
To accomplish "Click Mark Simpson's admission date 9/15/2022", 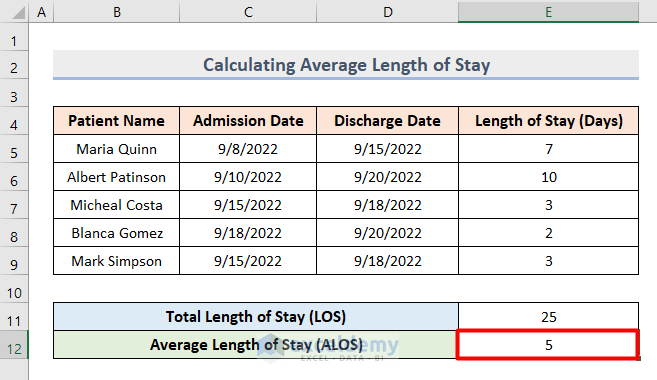I will click(248, 261).
